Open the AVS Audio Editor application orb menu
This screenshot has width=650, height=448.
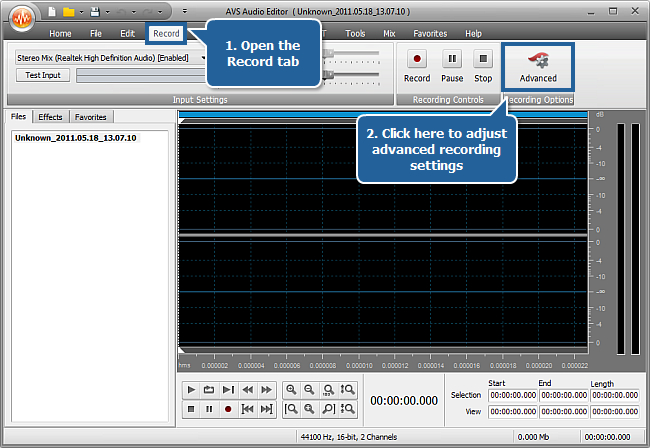[22, 17]
